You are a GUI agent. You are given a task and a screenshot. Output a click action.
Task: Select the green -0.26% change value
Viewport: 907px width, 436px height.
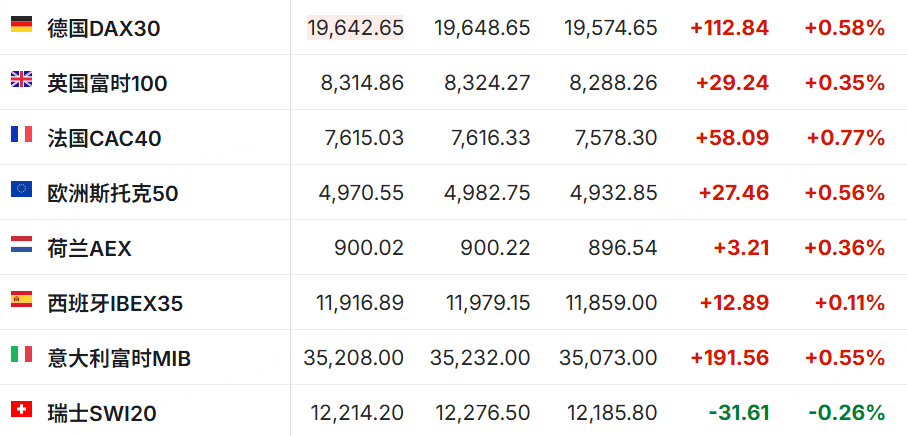coord(846,413)
